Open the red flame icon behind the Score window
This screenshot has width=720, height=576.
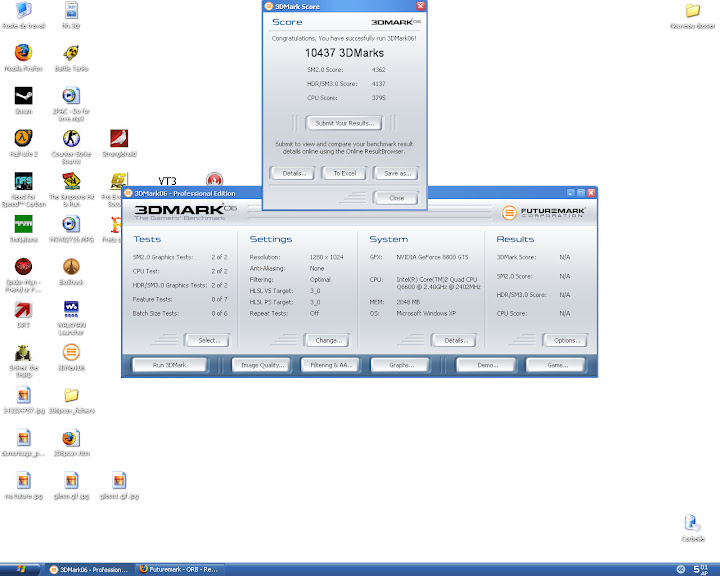pyautogui.click(x=214, y=179)
